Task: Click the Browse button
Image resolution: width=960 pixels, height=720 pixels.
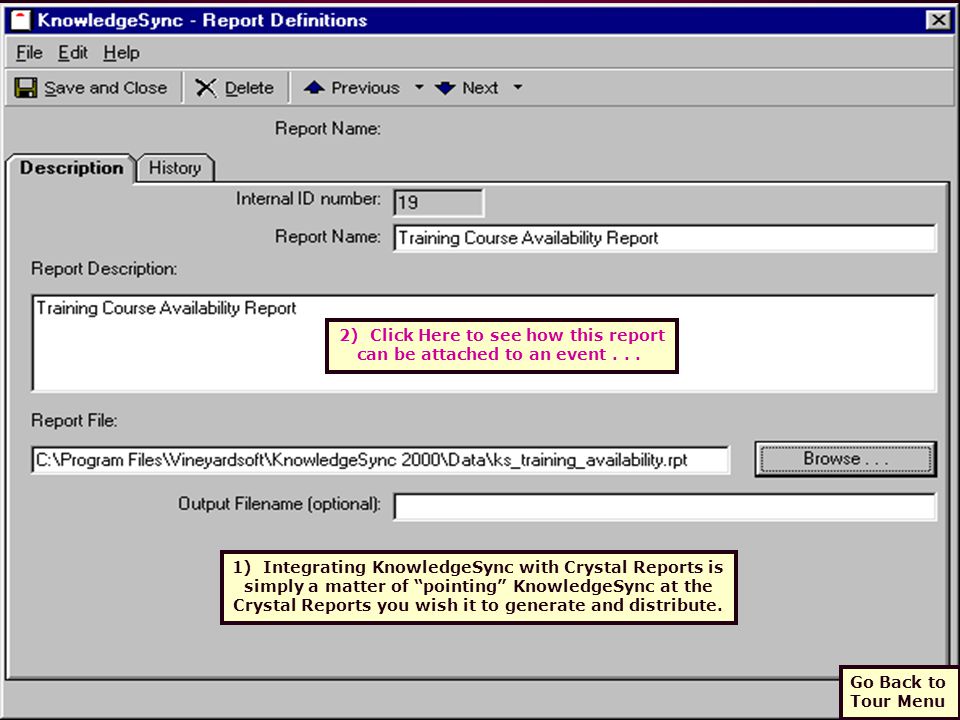Action: pyautogui.click(x=846, y=459)
